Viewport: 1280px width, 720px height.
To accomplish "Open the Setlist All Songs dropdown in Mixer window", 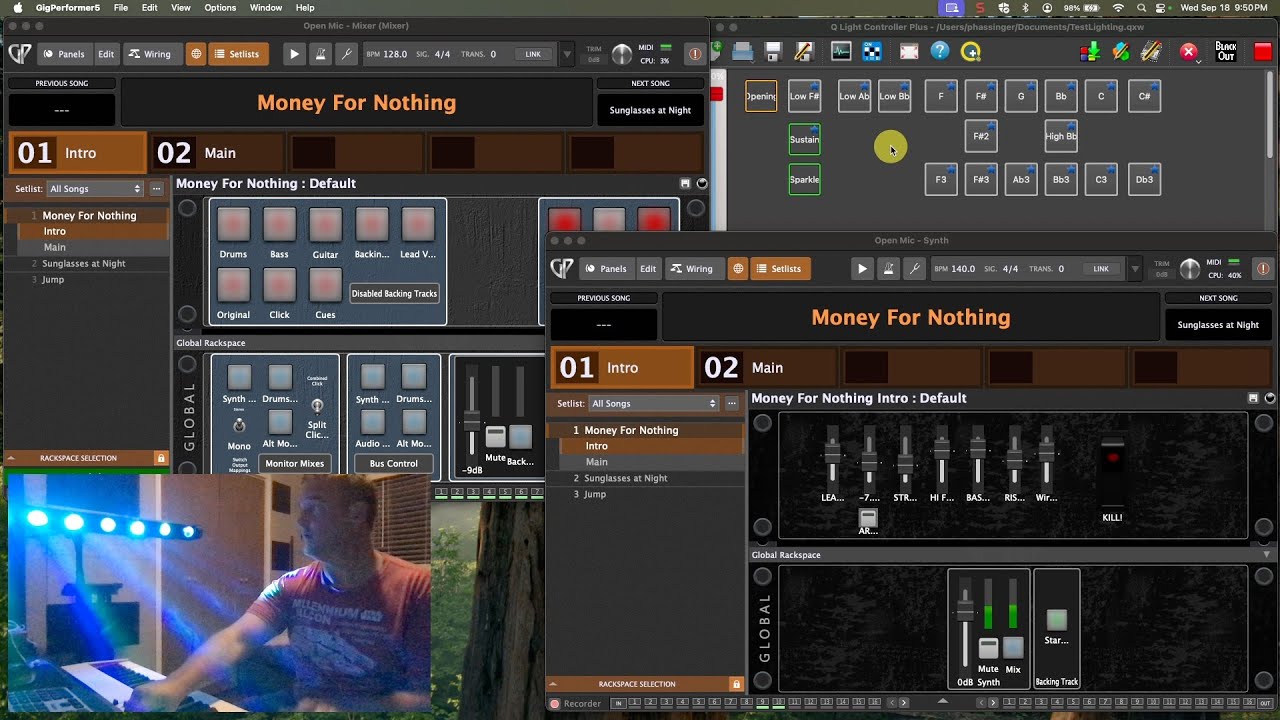I will (x=95, y=188).
